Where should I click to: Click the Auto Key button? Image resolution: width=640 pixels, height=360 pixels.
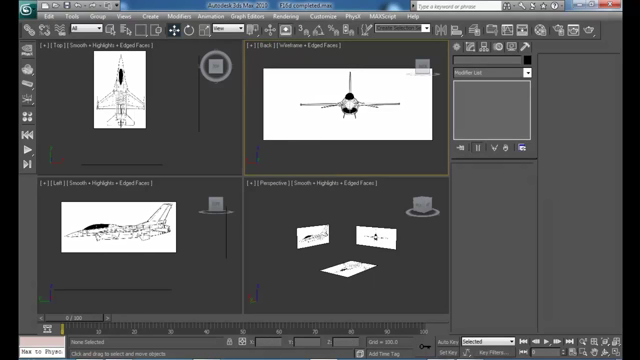pyautogui.click(x=448, y=342)
